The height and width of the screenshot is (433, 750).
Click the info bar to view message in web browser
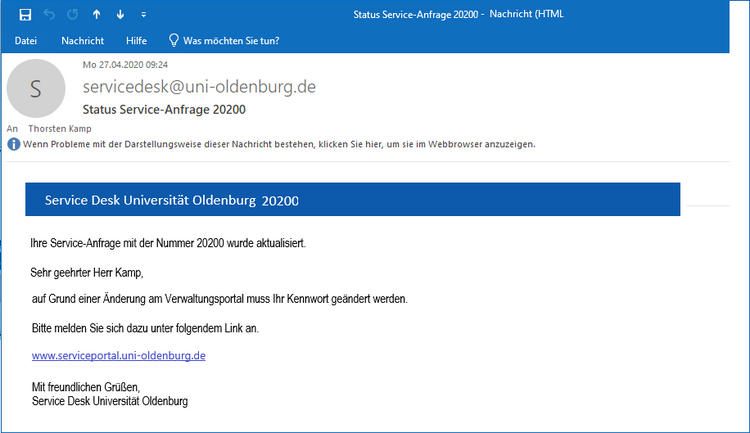click(279, 144)
